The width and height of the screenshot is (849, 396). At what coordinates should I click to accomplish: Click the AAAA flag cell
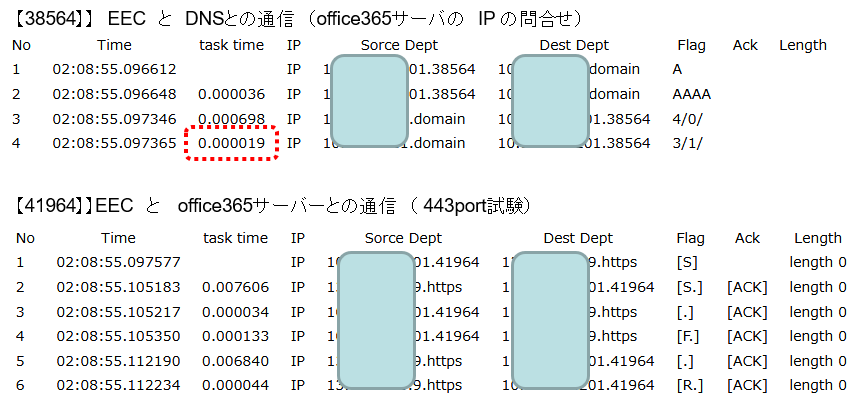pyautogui.click(x=691, y=94)
